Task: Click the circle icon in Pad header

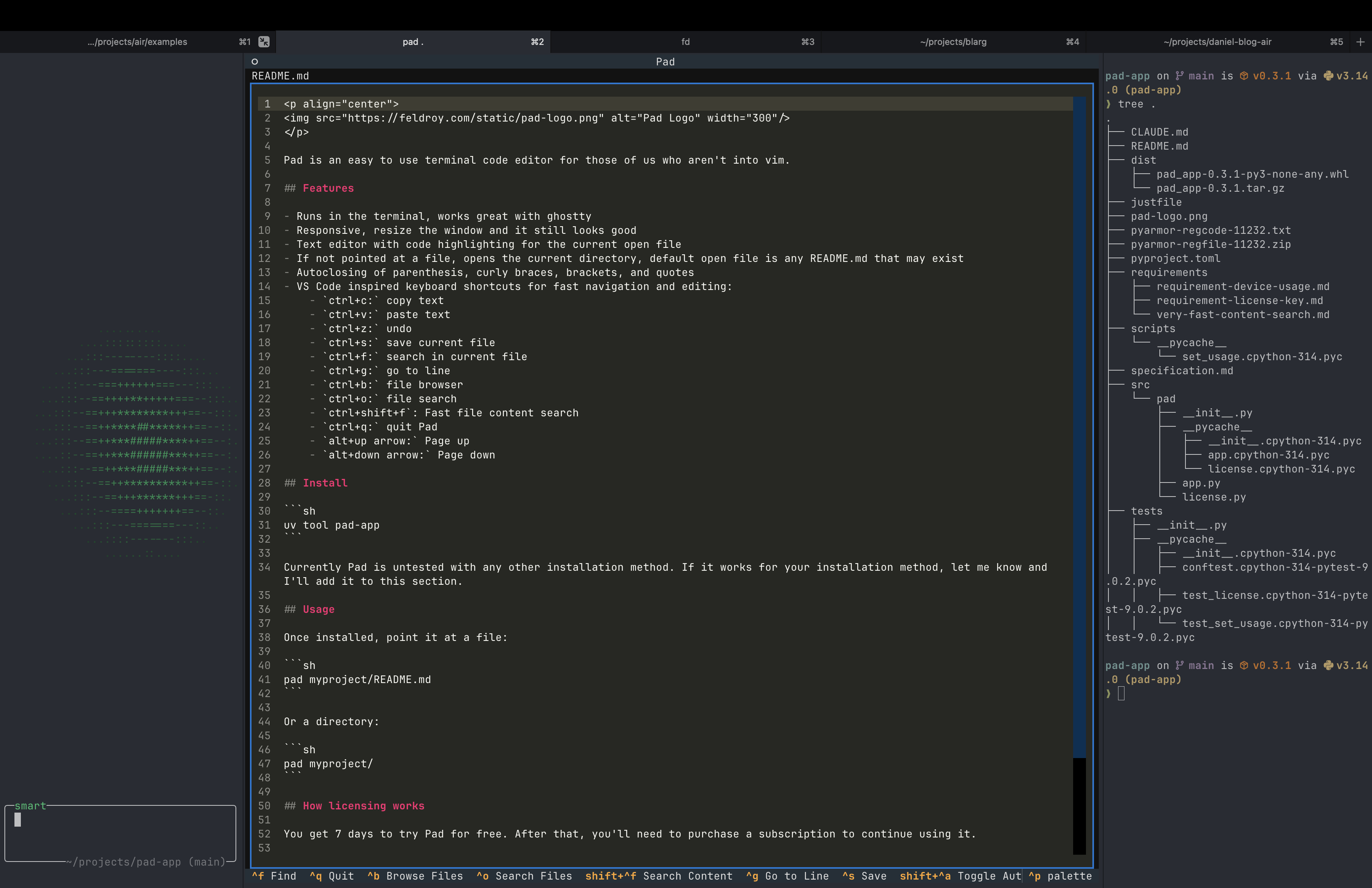Action: coord(255,62)
